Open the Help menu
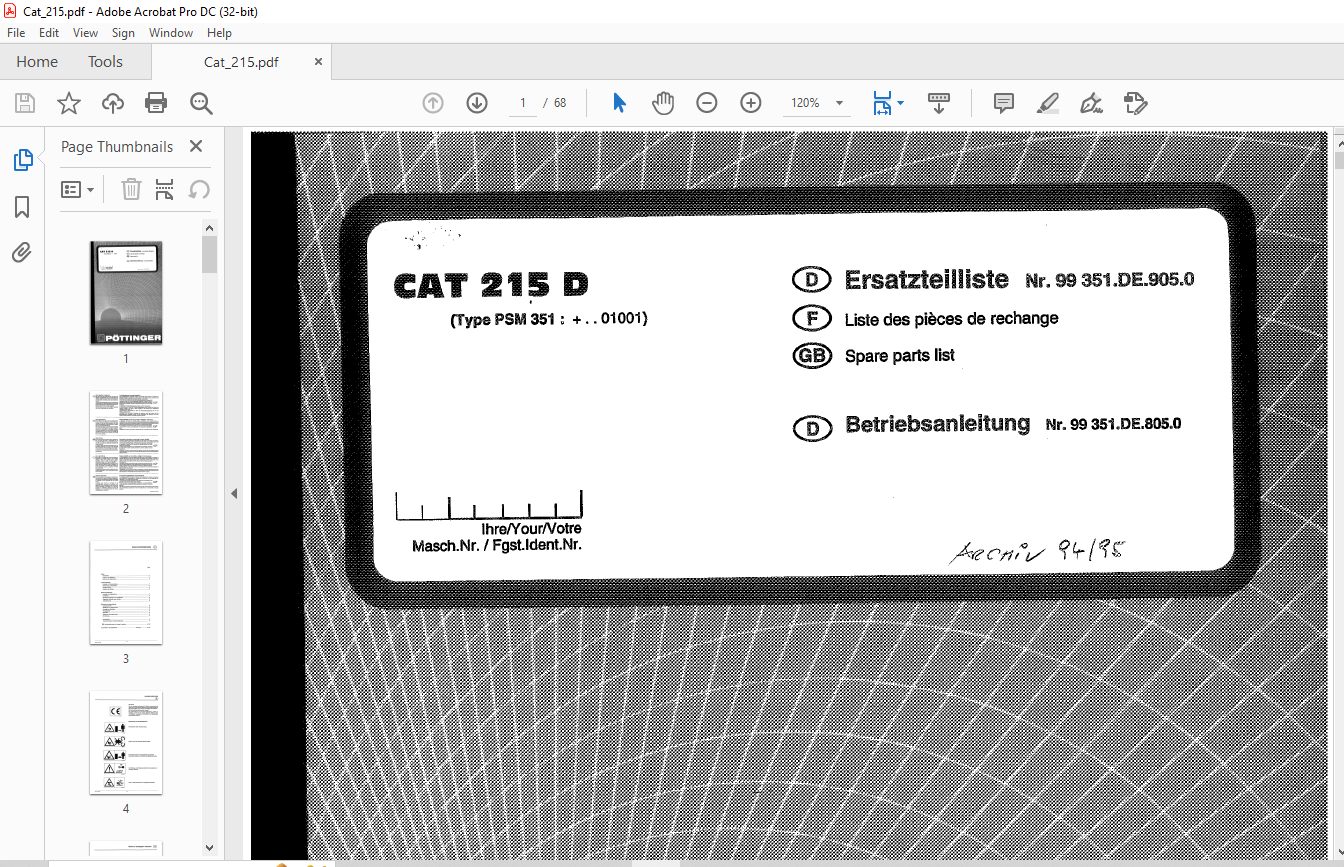The image size is (1344, 867). [x=219, y=33]
